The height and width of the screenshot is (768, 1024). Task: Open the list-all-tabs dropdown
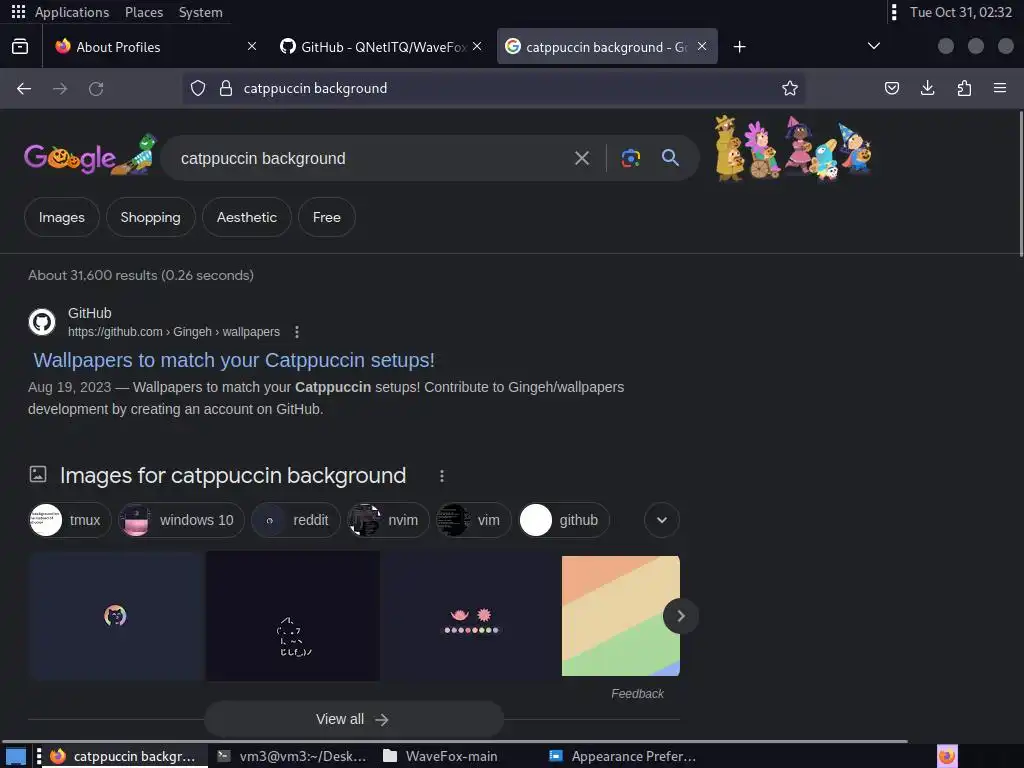pyautogui.click(x=874, y=46)
